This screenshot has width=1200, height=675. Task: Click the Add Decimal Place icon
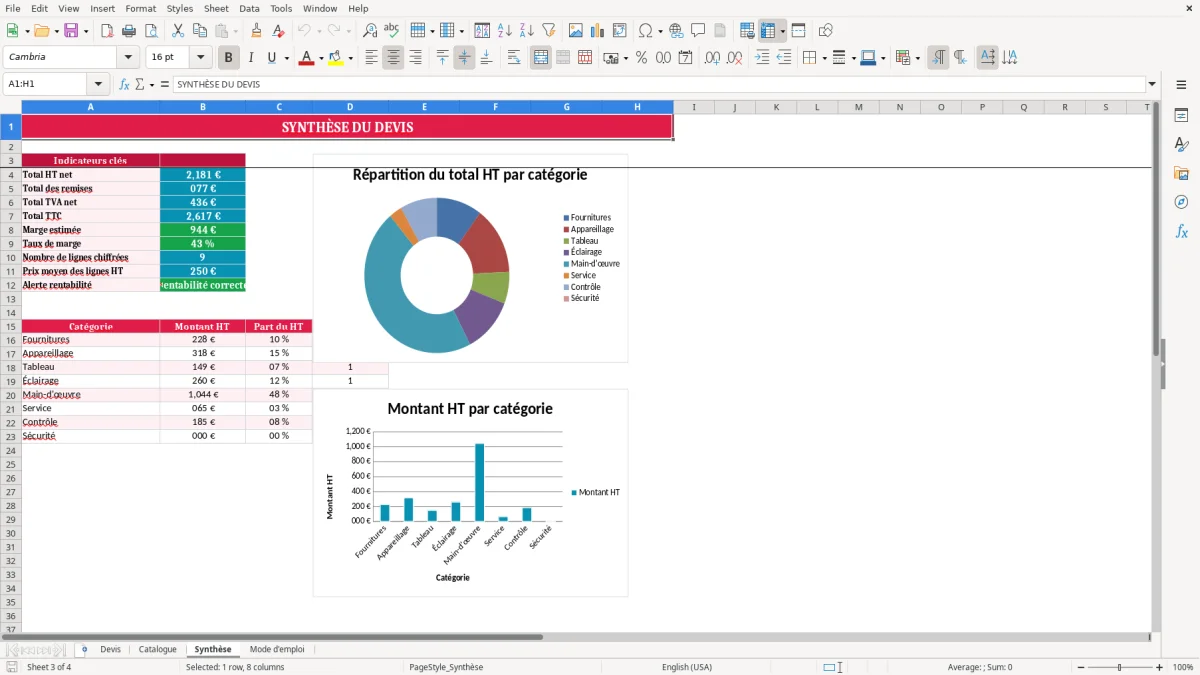(x=713, y=58)
